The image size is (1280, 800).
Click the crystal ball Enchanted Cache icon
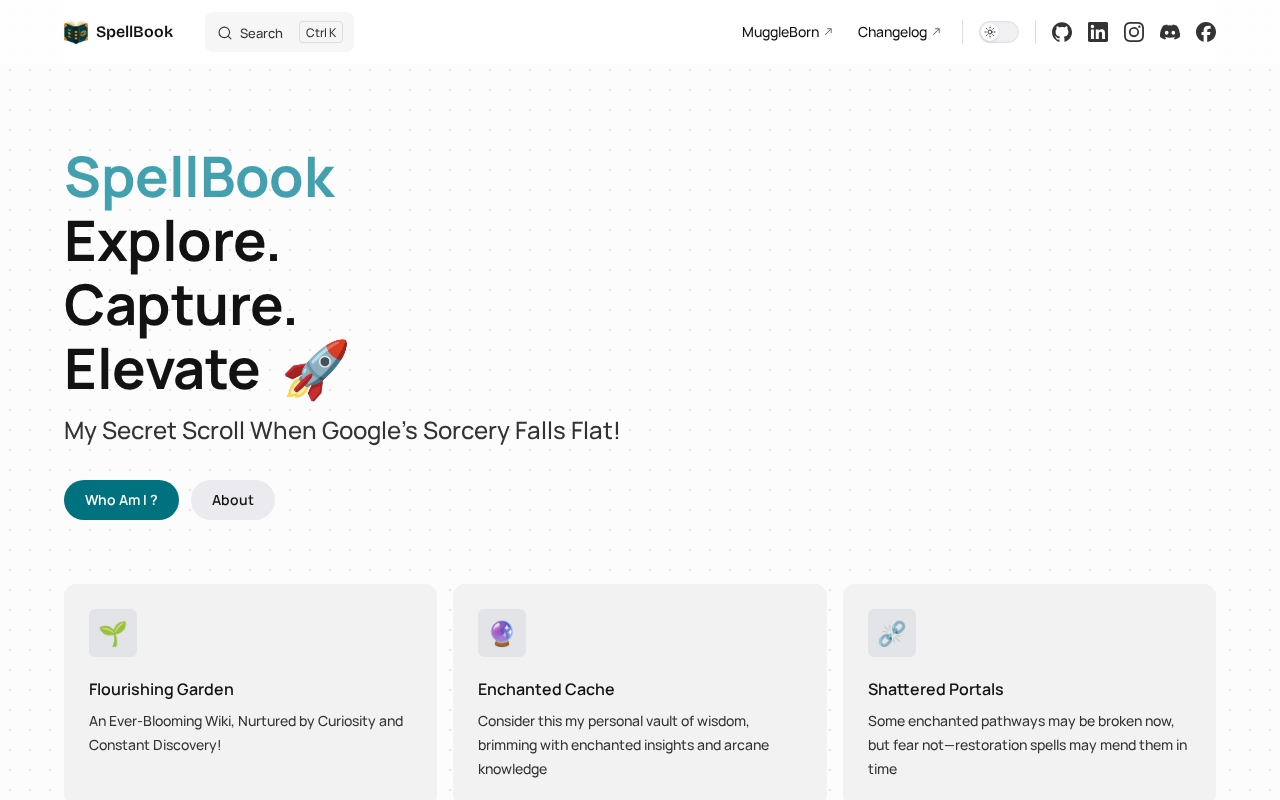[502, 633]
